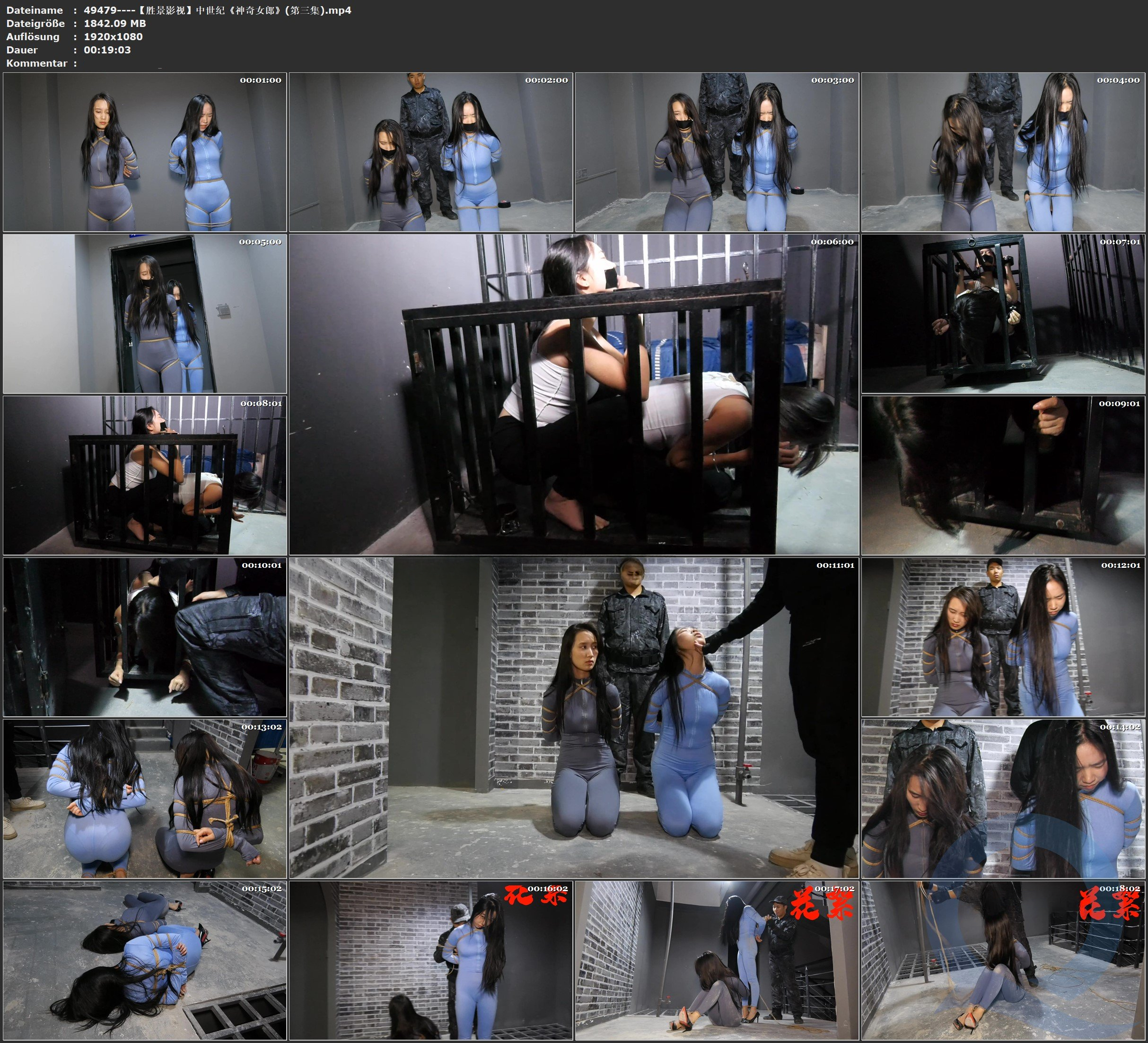
Task: Click the large 00:11:01 frame
Action: point(573,718)
